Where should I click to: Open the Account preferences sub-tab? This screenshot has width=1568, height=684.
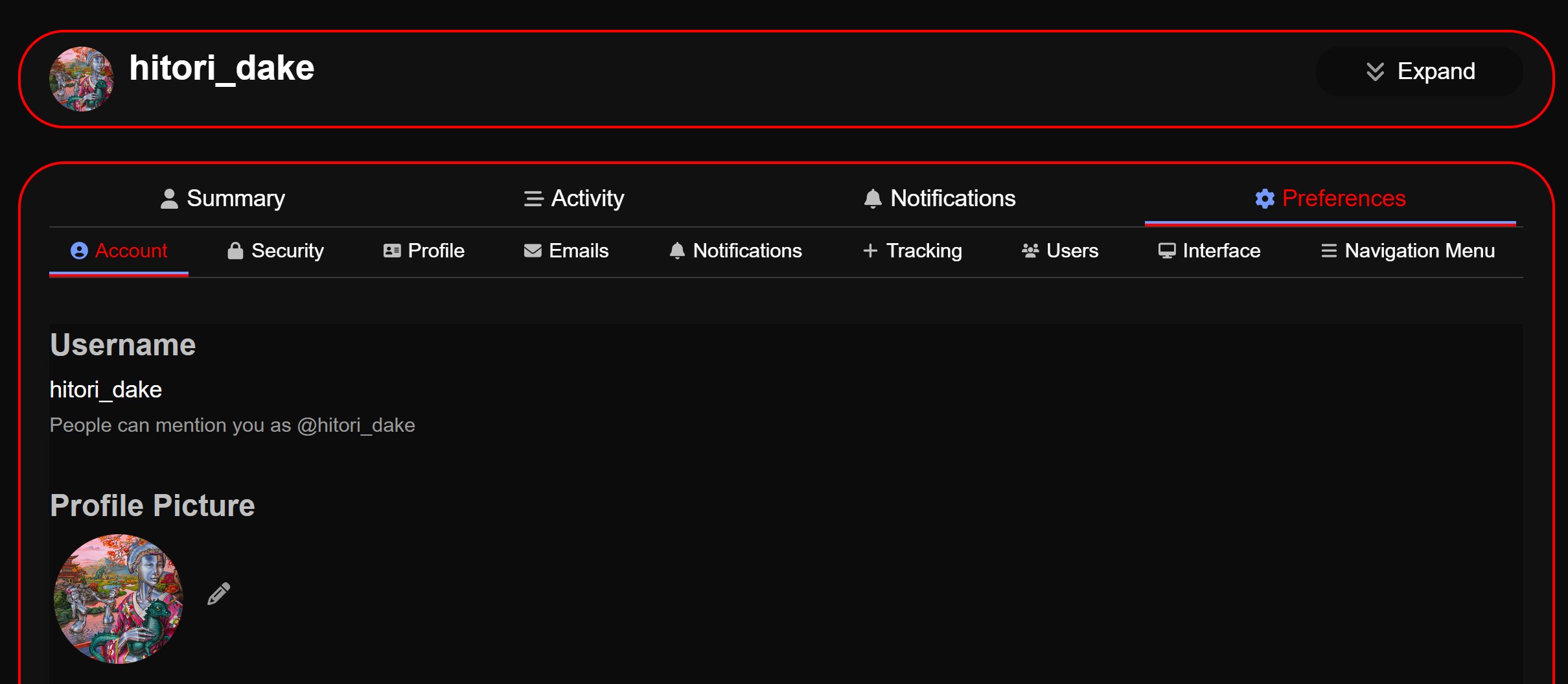[119, 251]
